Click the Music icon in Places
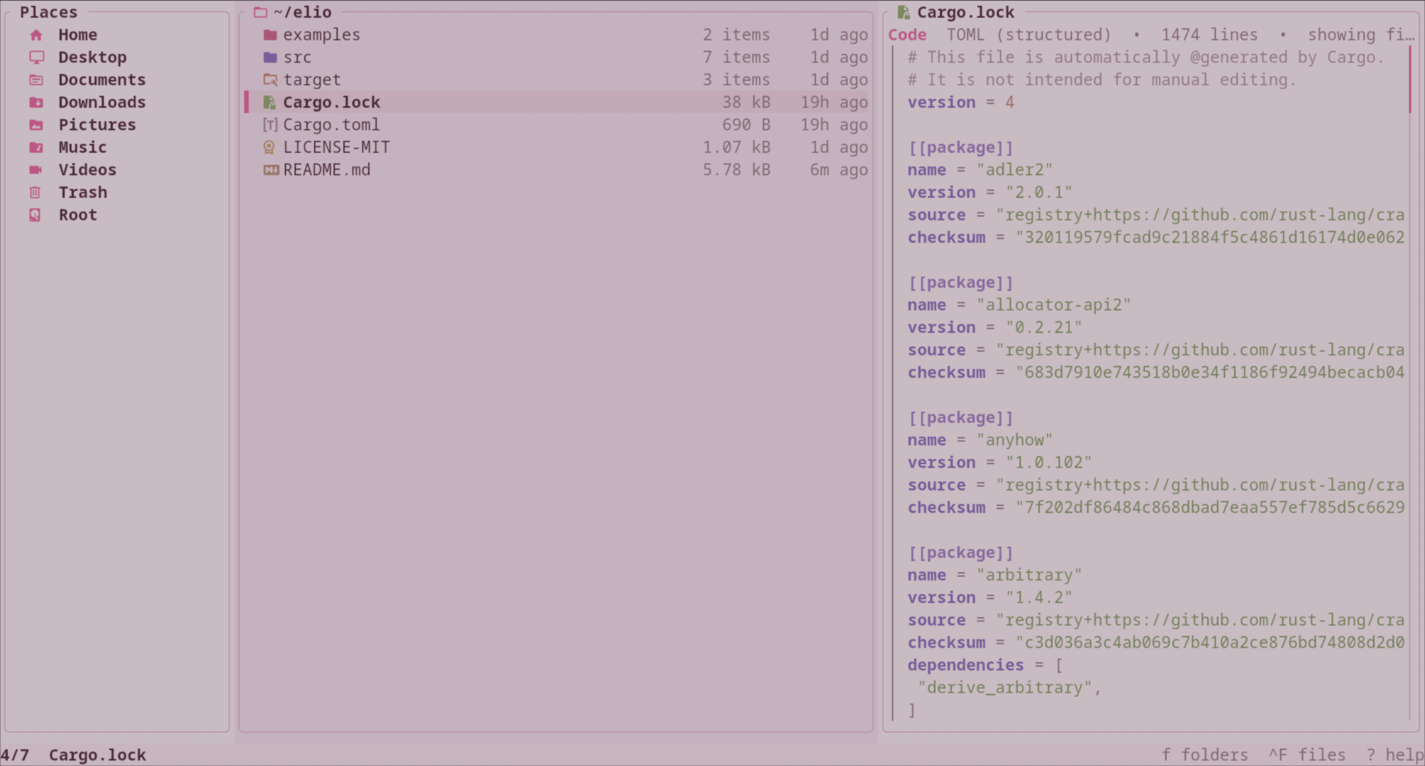Screen dimensions: 1425x766 pos(37,147)
